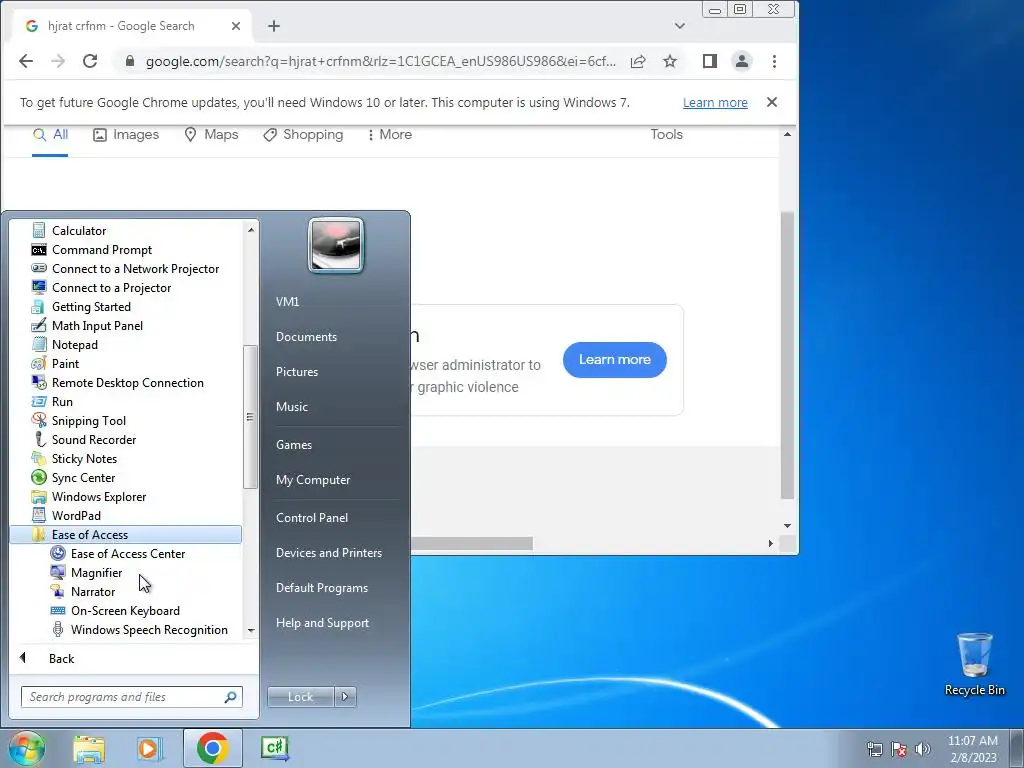The image size is (1024, 768).
Task: Open Documents from Start menu
Action: pyautogui.click(x=306, y=336)
